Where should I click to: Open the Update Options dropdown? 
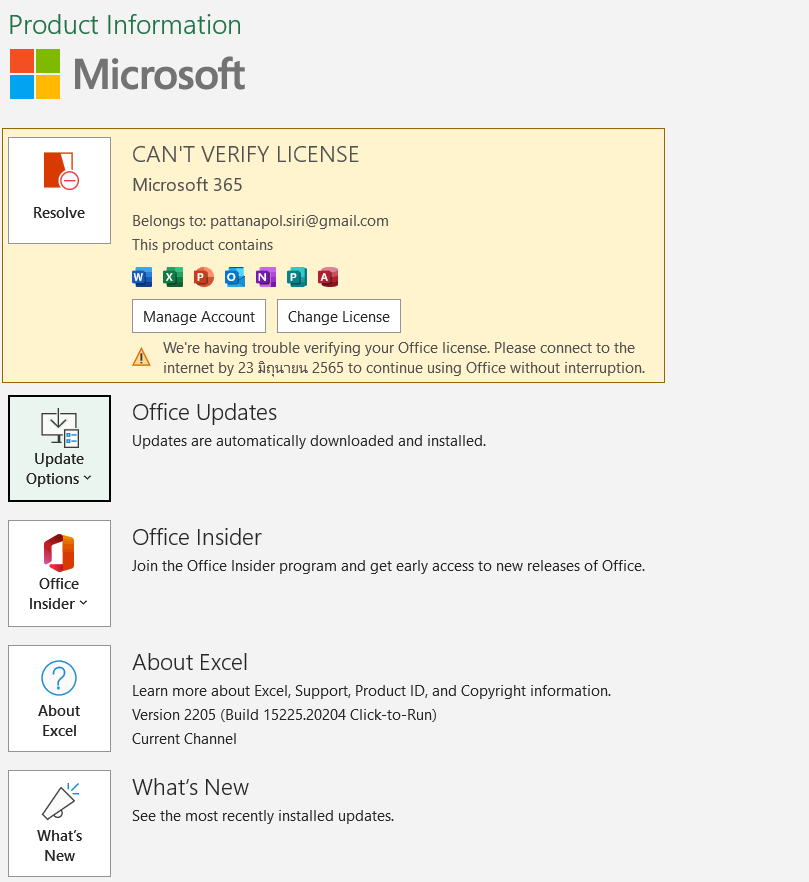(59, 448)
